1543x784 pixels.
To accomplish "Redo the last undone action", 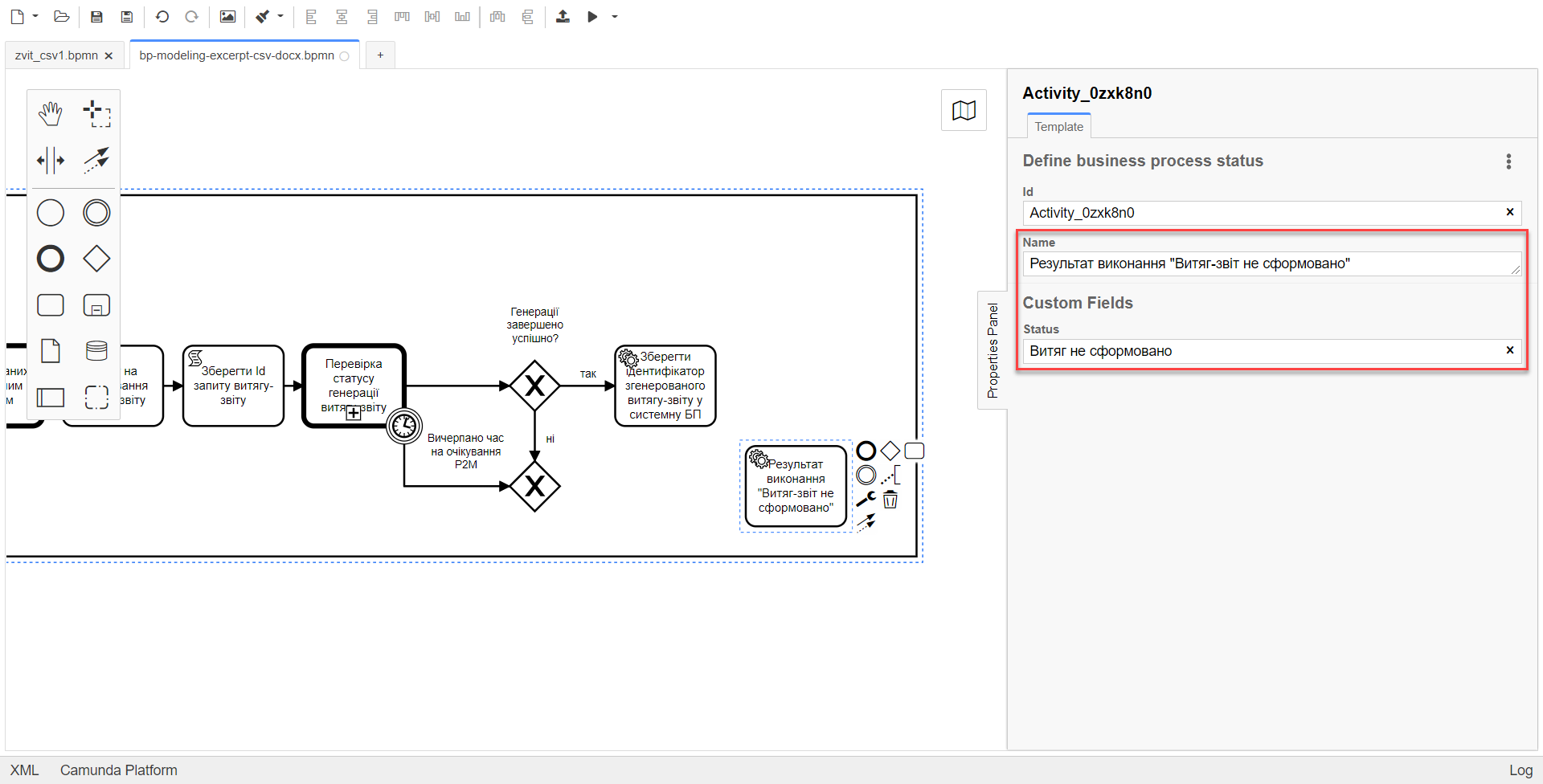I will (191, 17).
